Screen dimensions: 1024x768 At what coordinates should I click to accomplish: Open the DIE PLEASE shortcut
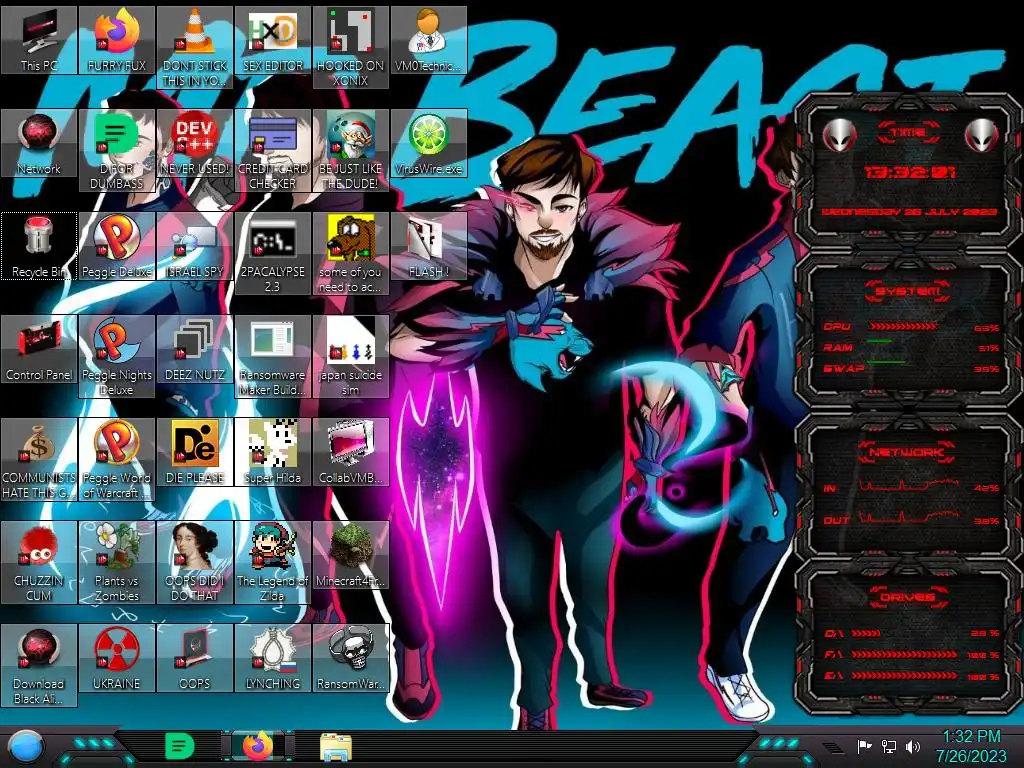pyautogui.click(x=195, y=453)
